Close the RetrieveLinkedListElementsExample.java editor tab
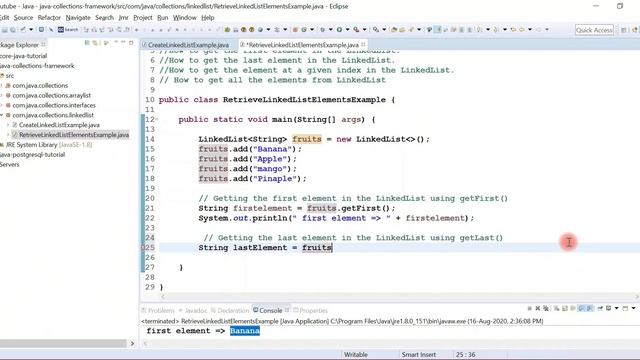Image resolution: width=640 pixels, height=360 pixels. [x=363, y=44]
